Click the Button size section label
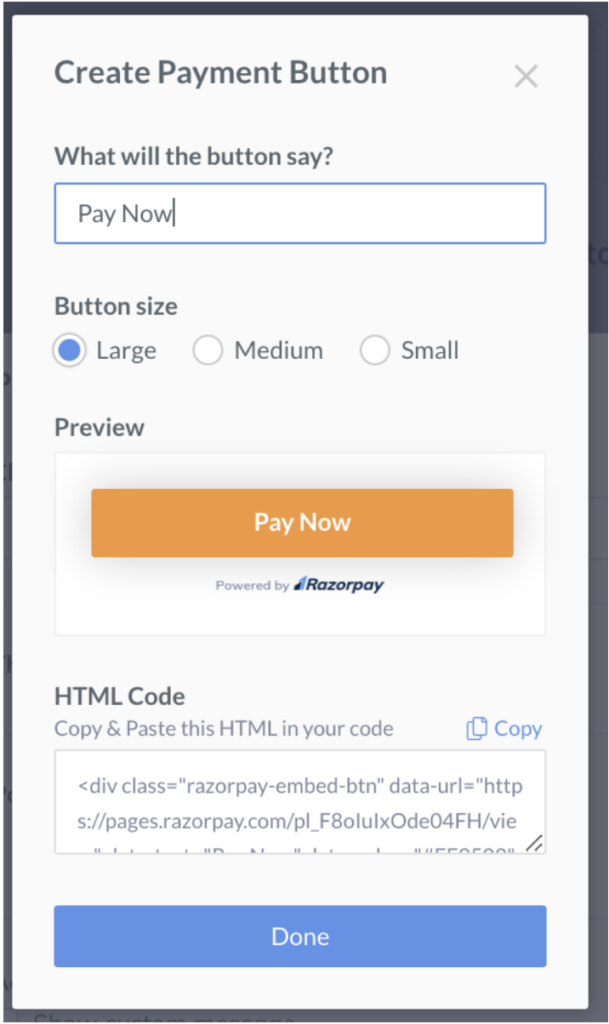Viewport: 609px width, 1024px height. (x=115, y=306)
